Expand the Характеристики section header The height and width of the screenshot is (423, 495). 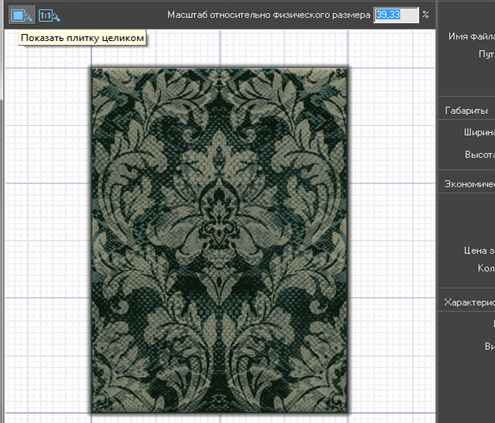pos(469,303)
